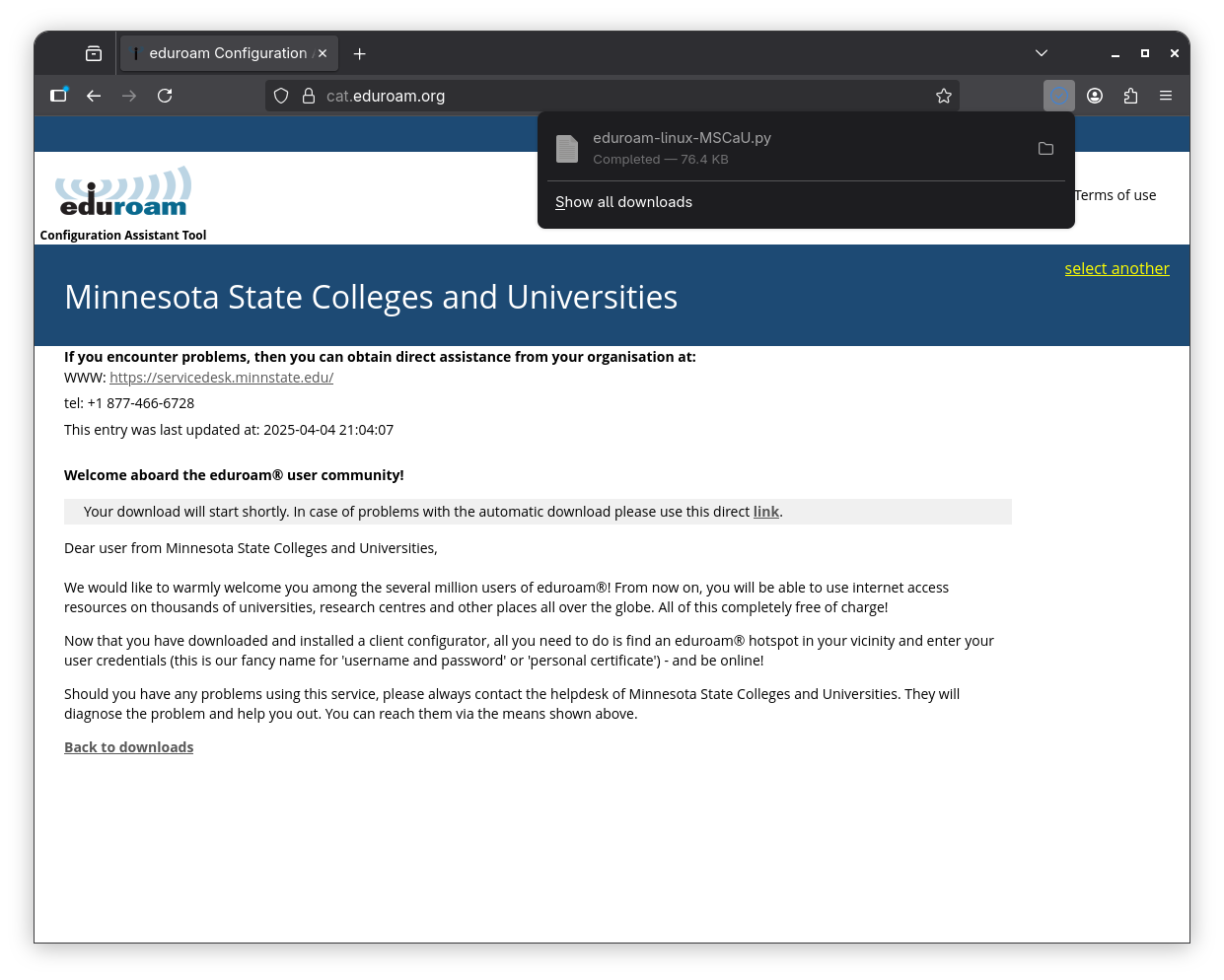Image resolution: width=1224 pixels, height=980 pixels.
Task: Bookmark this page with the star icon
Action: pyautogui.click(x=944, y=96)
